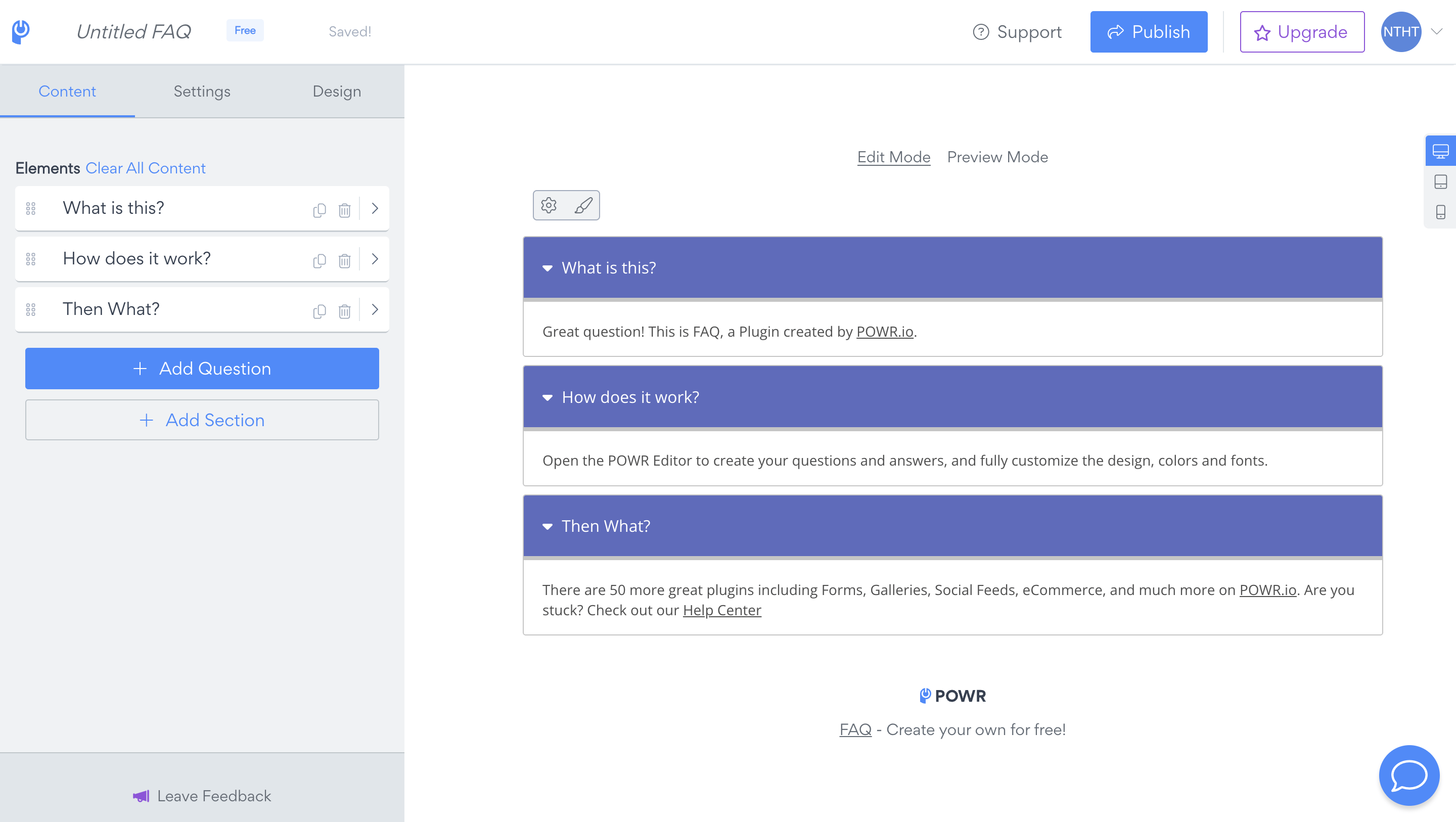Screen dimensions: 1456x822
Task: Open plugin settings gear in preview toolbar
Action: coord(549,205)
